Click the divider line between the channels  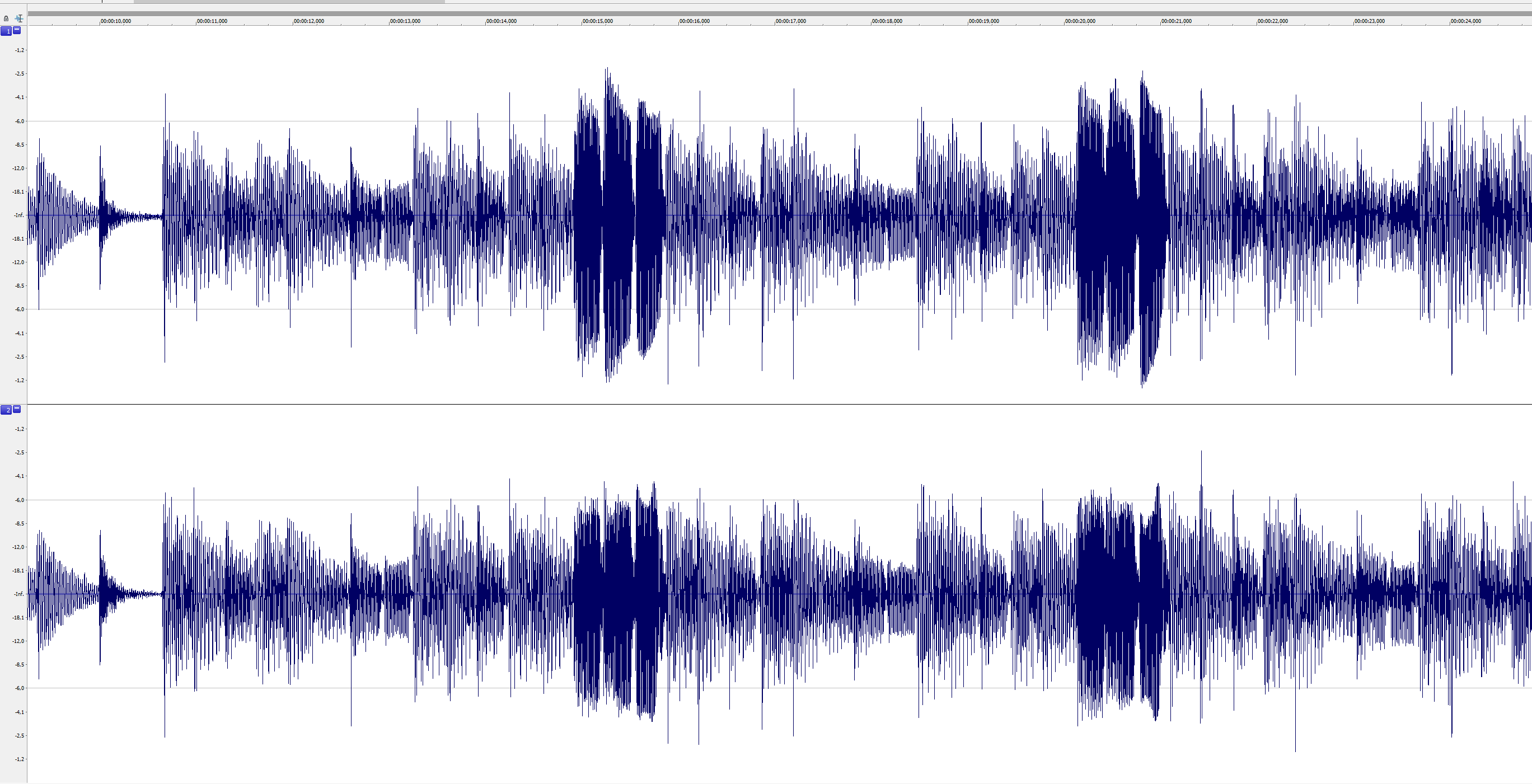tap(773, 405)
